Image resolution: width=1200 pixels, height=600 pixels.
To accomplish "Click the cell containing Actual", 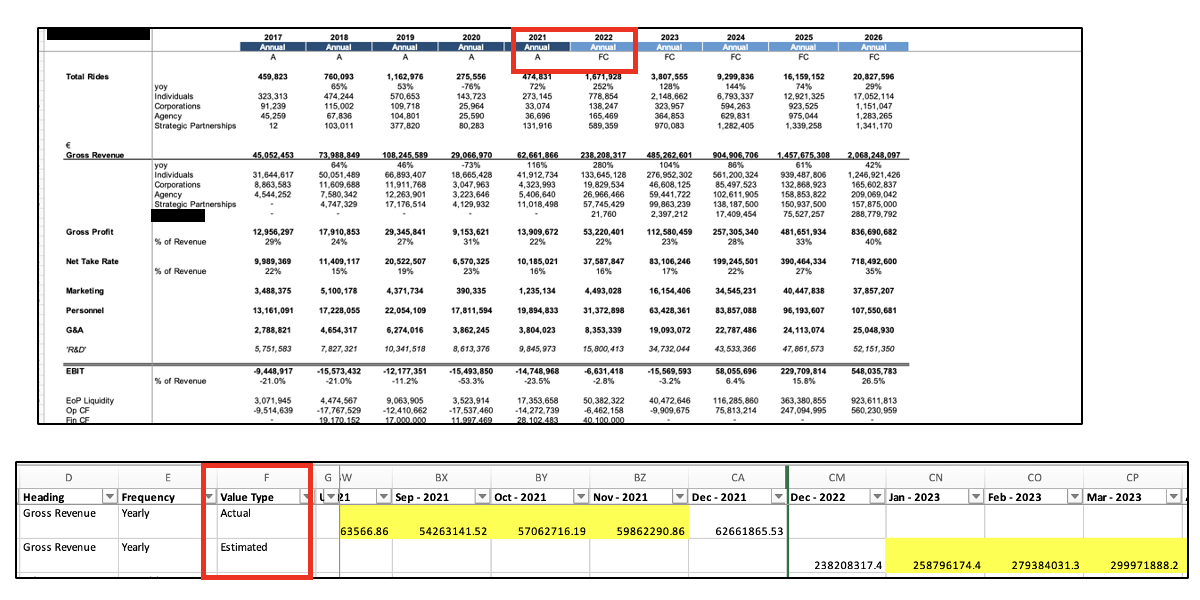I will click(256, 513).
